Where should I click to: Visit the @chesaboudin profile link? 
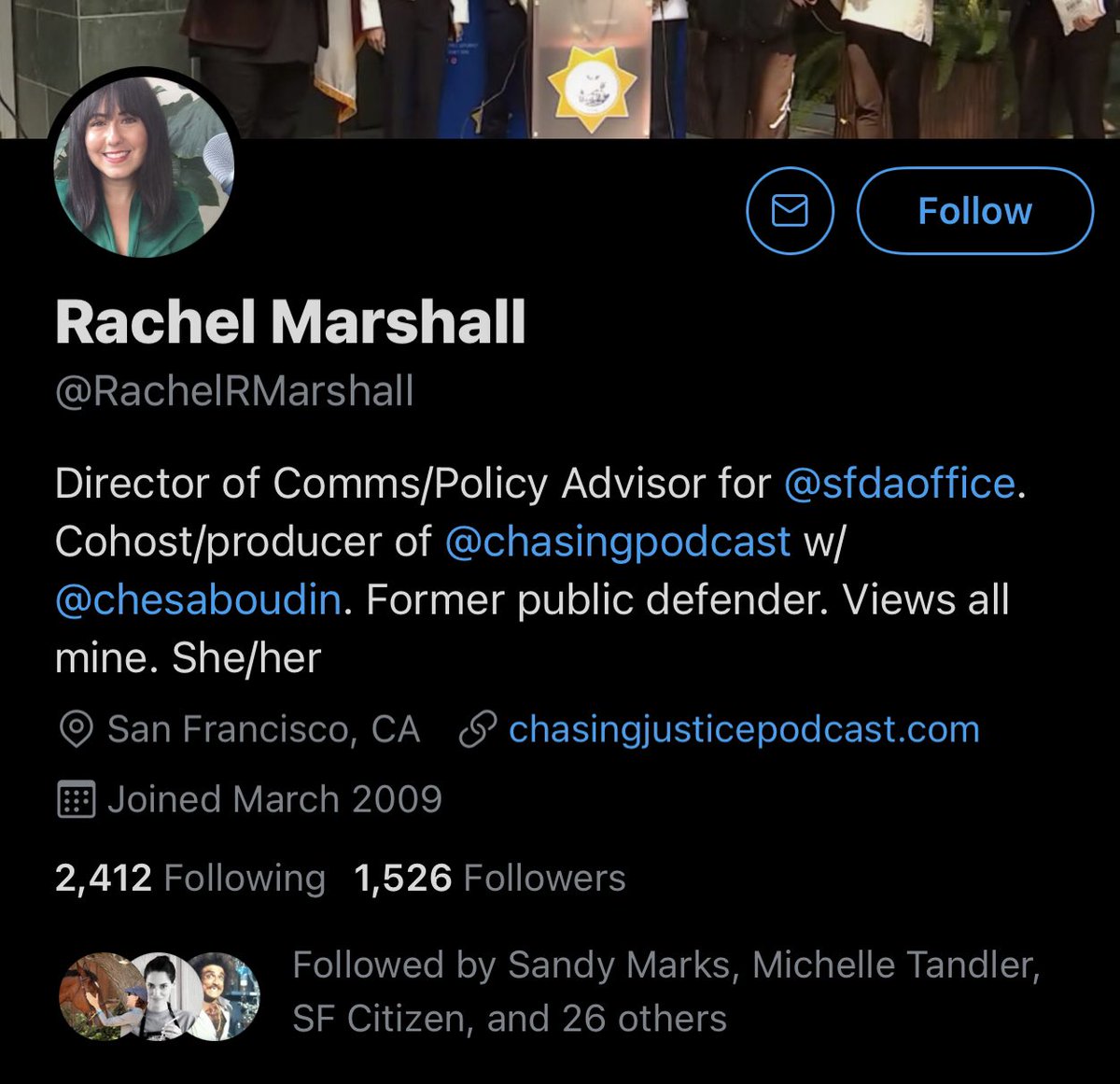(198, 599)
